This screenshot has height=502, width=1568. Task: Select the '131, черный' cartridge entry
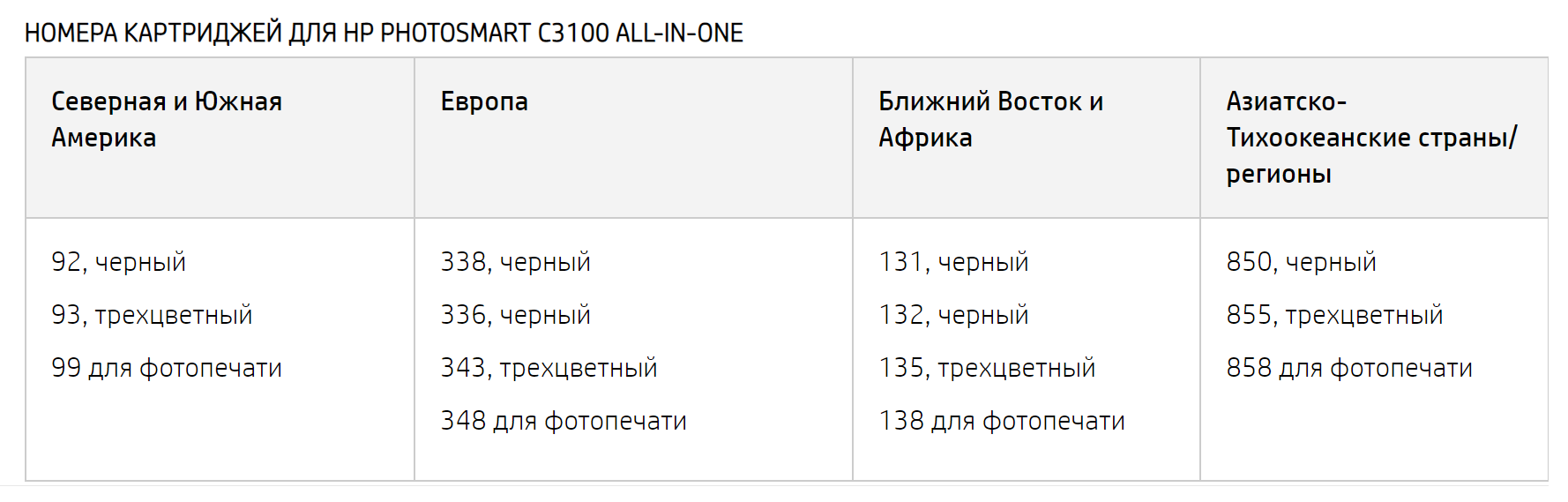pyautogui.click(x=953, y=262)
